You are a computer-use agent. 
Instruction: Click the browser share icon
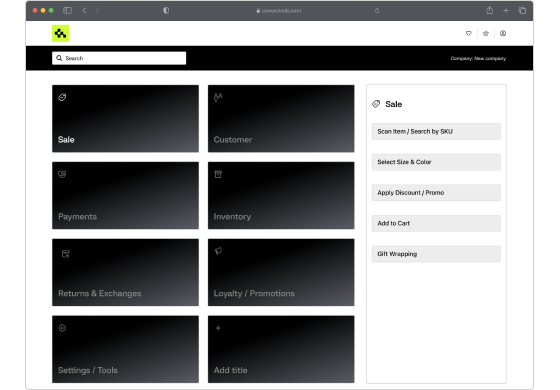pyautogui.click(x=490, y=10)
